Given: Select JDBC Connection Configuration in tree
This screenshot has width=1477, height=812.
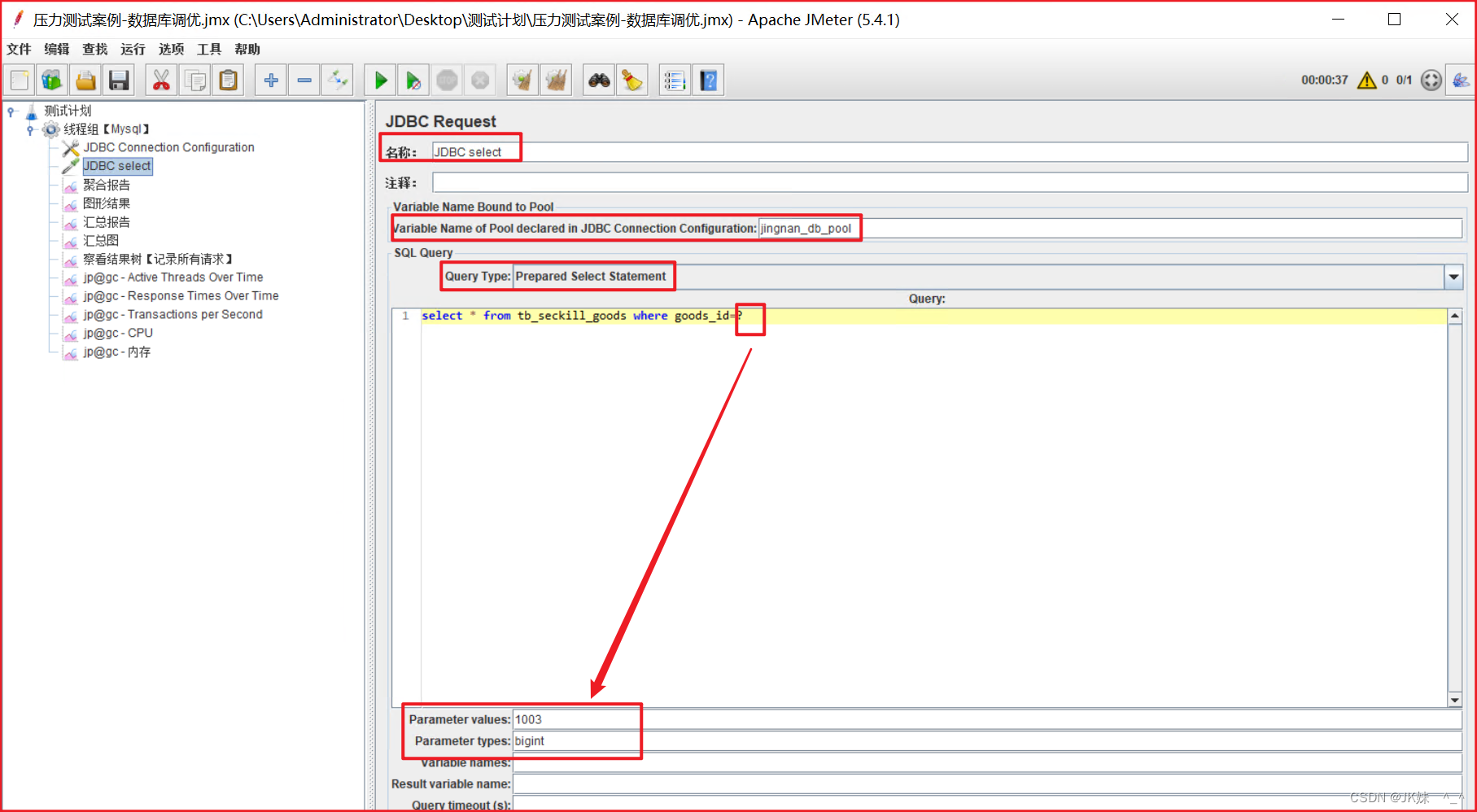Looking at the screenshot, I should tap(168, 147).
